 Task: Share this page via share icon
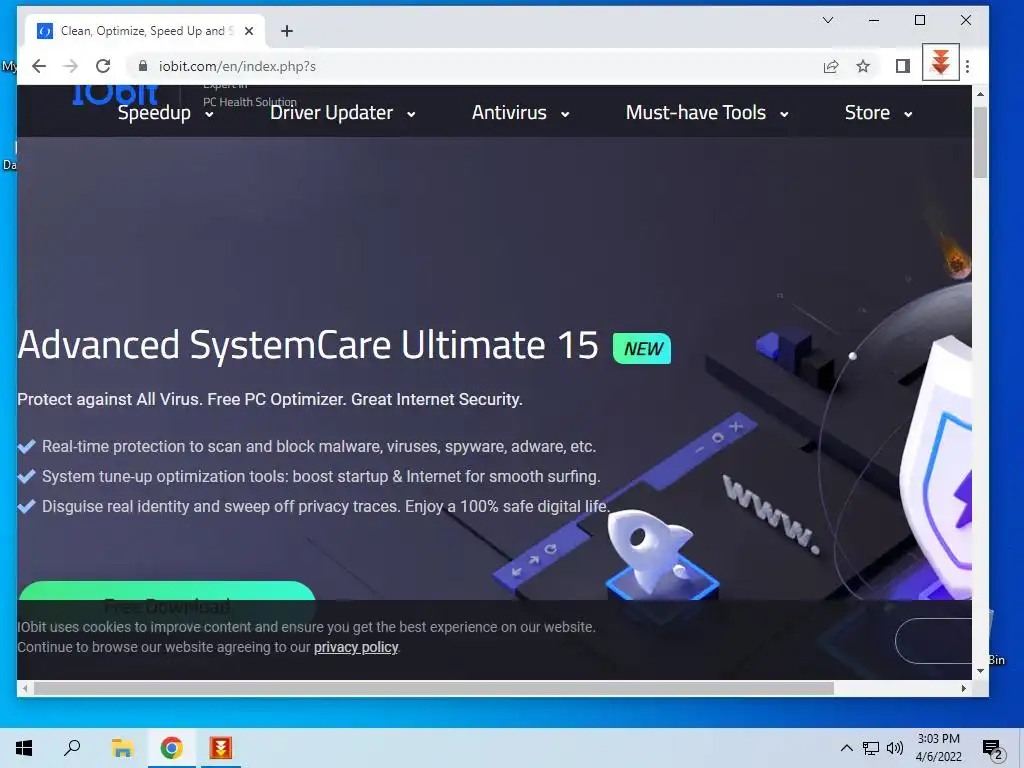(831, 66)
